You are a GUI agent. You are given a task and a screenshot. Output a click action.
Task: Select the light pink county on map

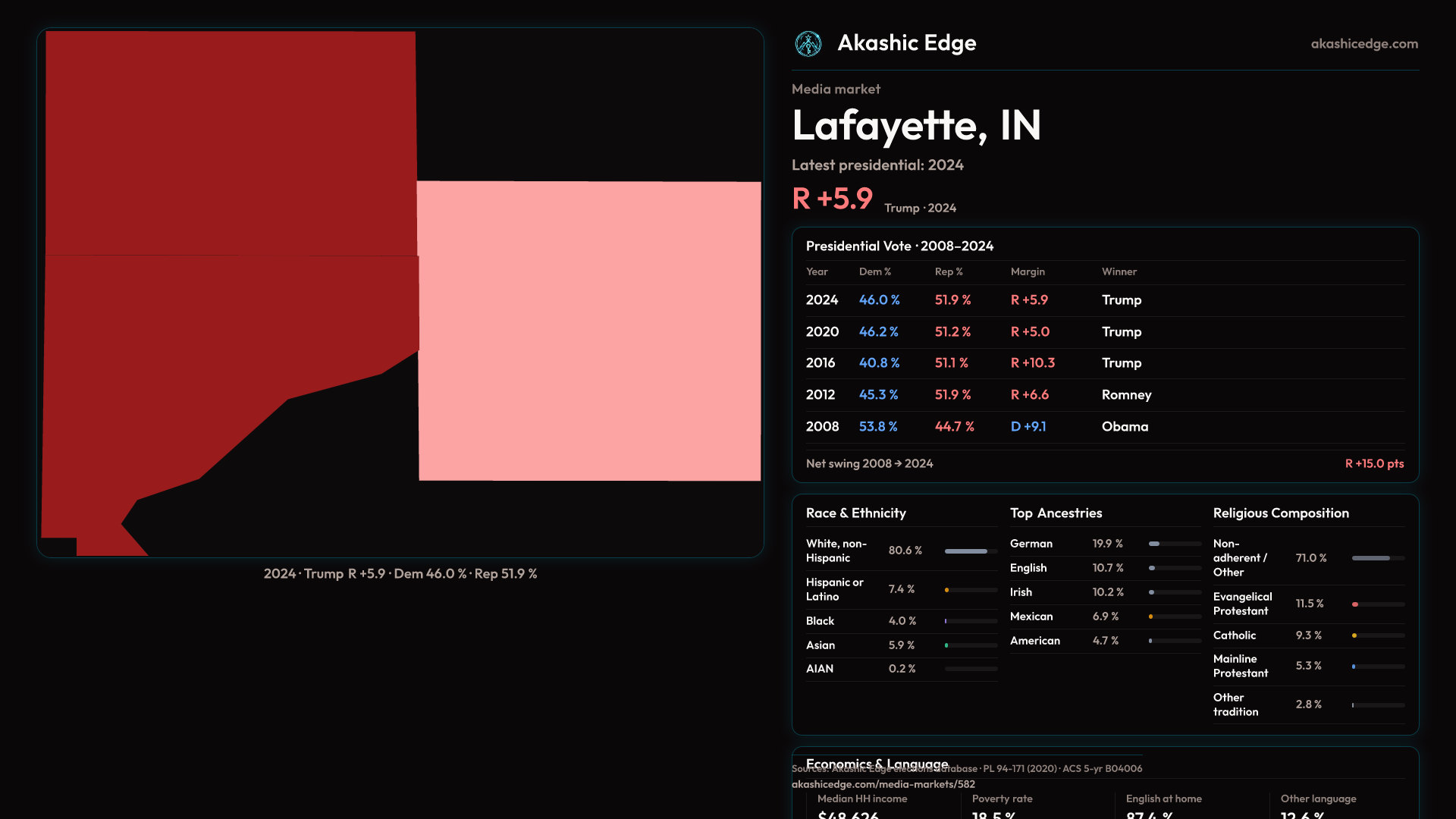(x=589, y=331)
